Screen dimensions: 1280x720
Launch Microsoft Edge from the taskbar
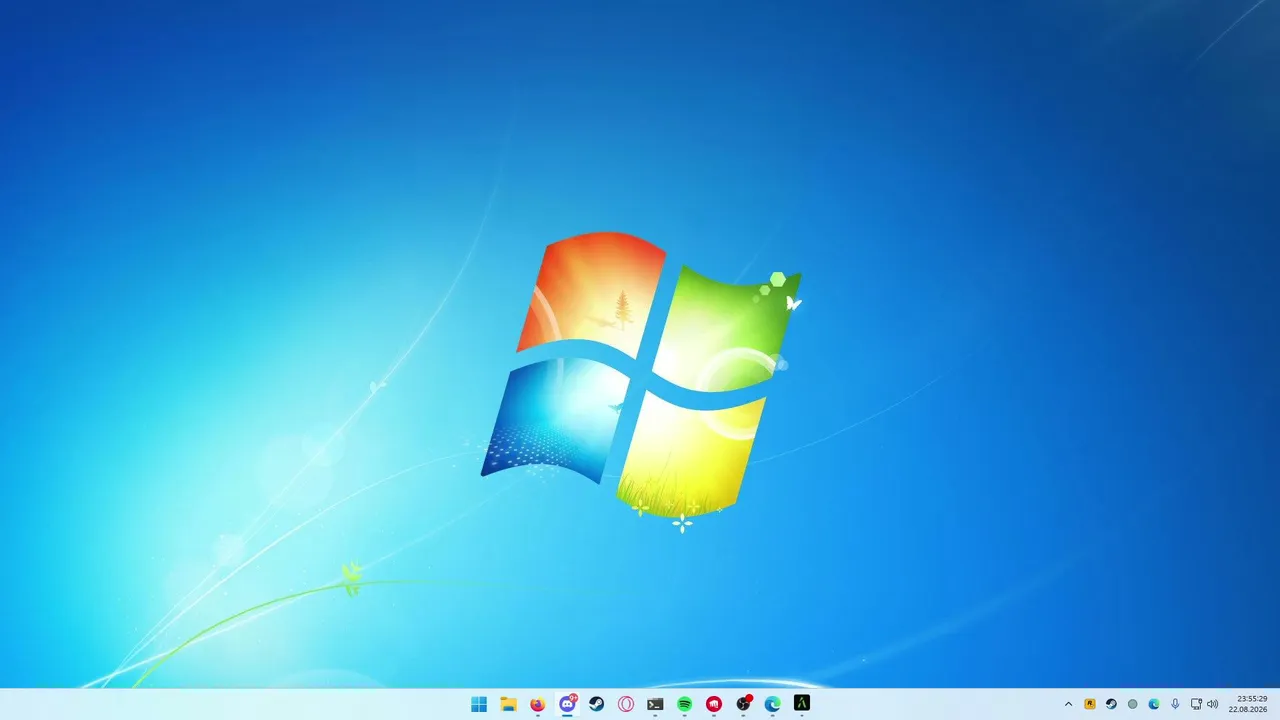[x=772, y=704]
